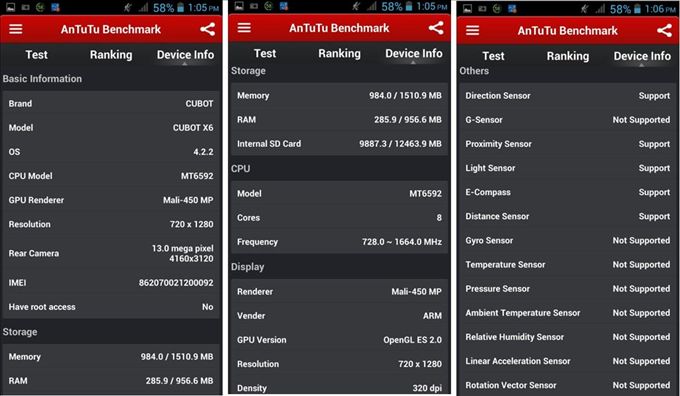Screen dimensions: 680x396
Task: Select Device Info tab in middle screenshot
Action: (x=414, y=53)
